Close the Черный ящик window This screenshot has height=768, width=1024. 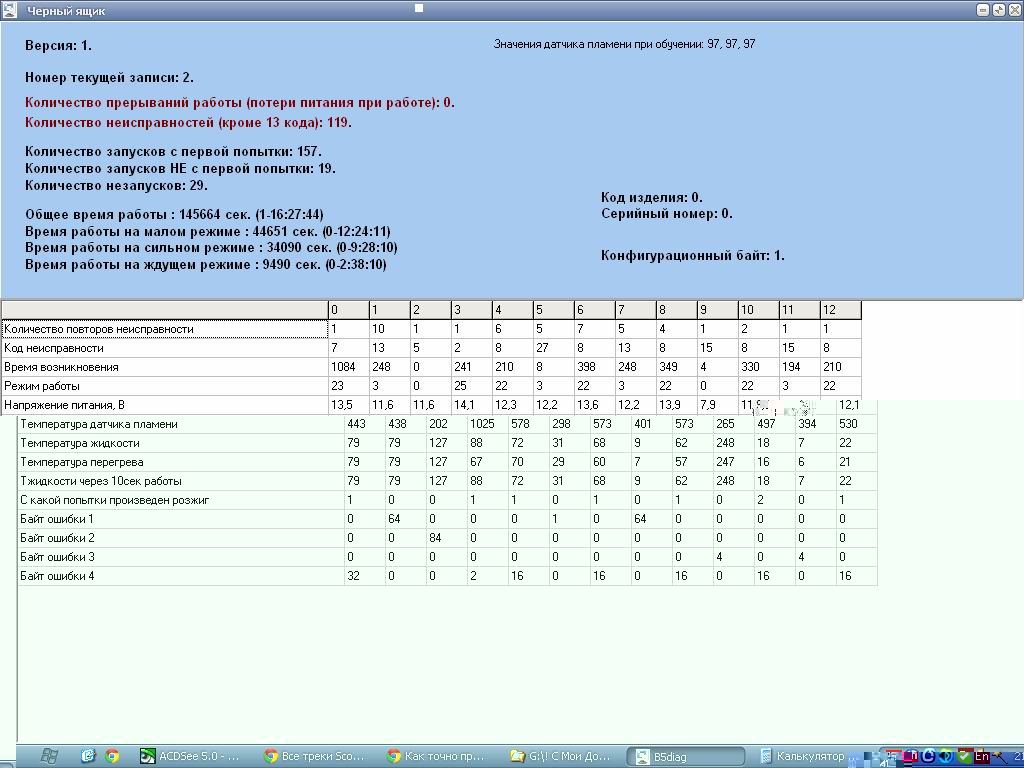(x=1014, y=10)
